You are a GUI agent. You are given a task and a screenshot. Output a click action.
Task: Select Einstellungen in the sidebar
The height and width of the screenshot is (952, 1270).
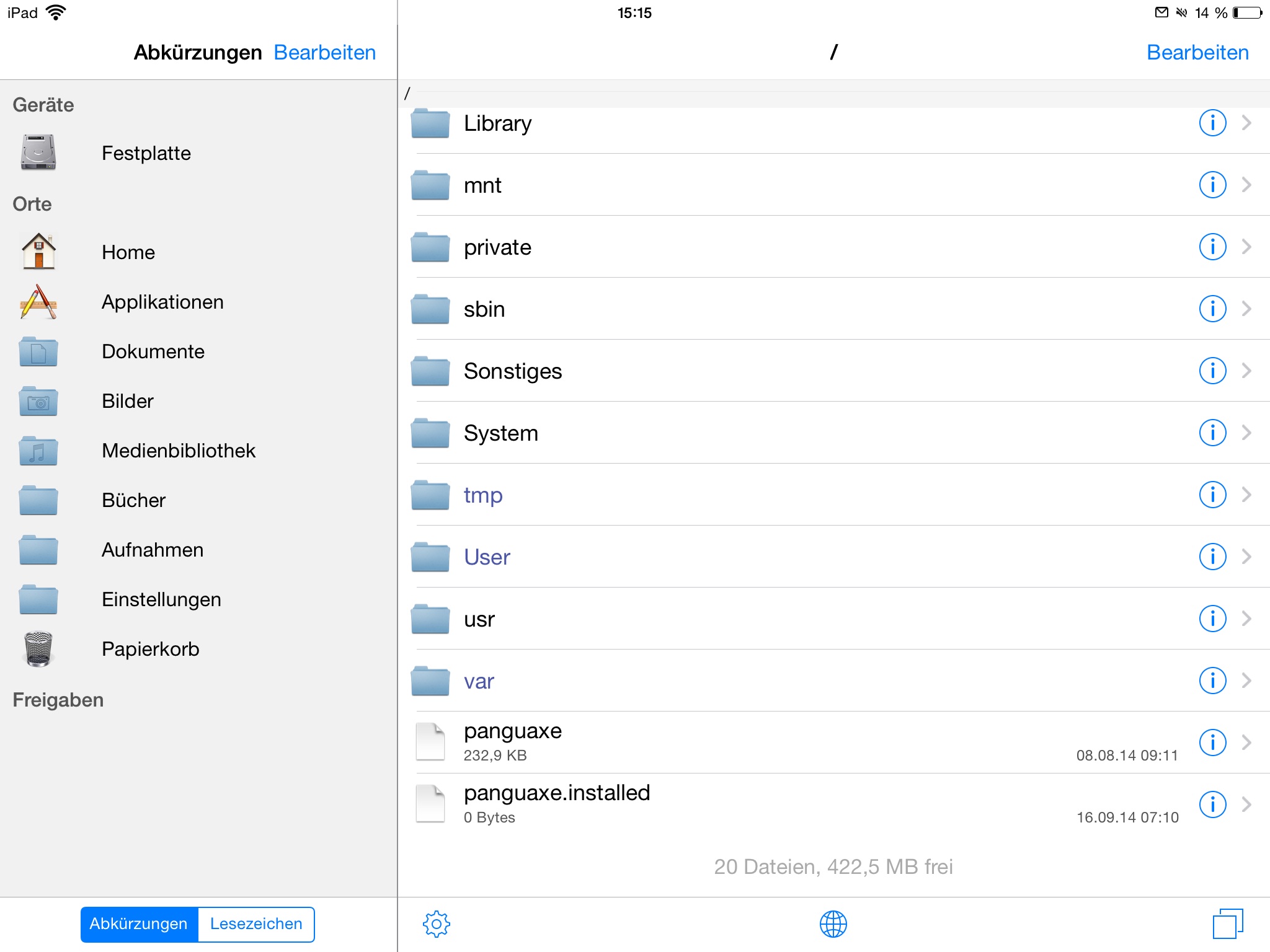(x=161, y=599)
